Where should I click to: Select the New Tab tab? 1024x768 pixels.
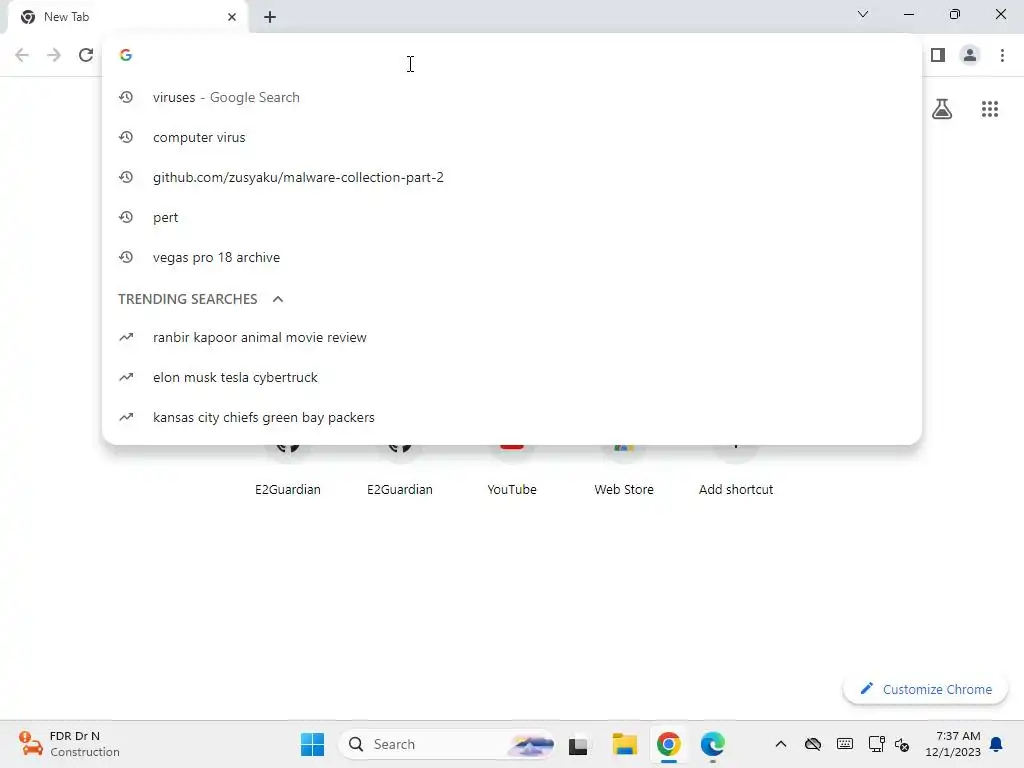(x=127, y=17)
